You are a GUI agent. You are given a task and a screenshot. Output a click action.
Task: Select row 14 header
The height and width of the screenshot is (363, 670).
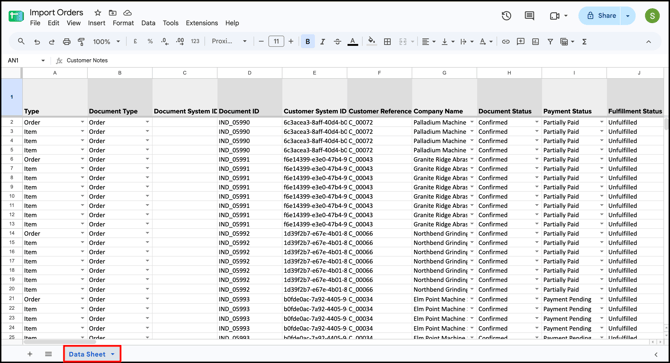[12, 234]
